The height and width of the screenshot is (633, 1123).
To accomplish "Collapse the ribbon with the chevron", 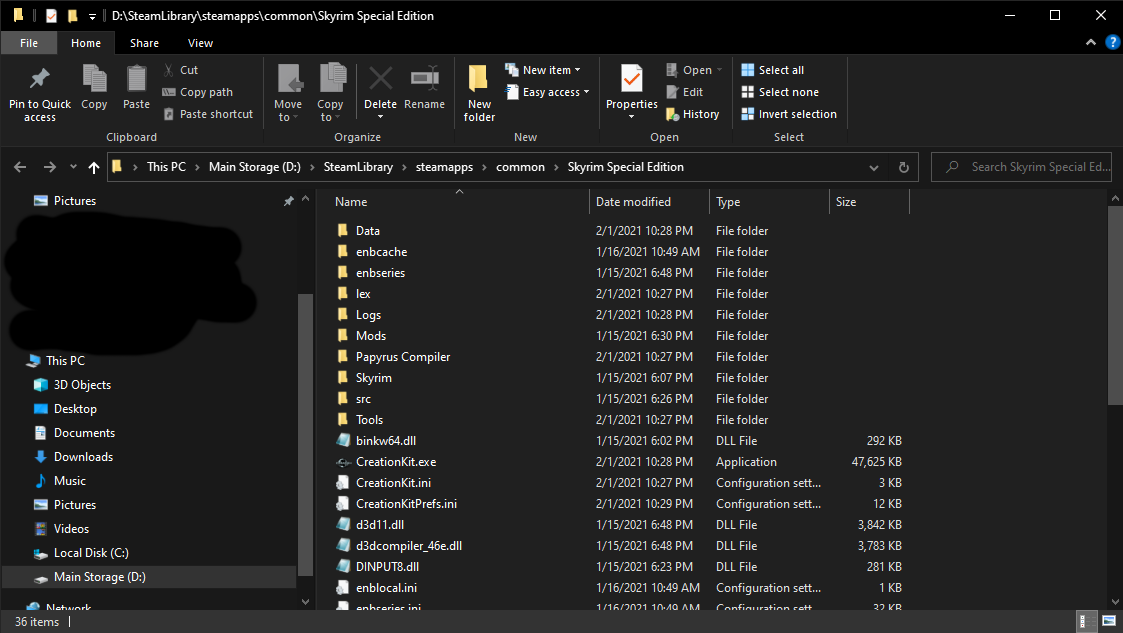I will tap(1091, 42).
